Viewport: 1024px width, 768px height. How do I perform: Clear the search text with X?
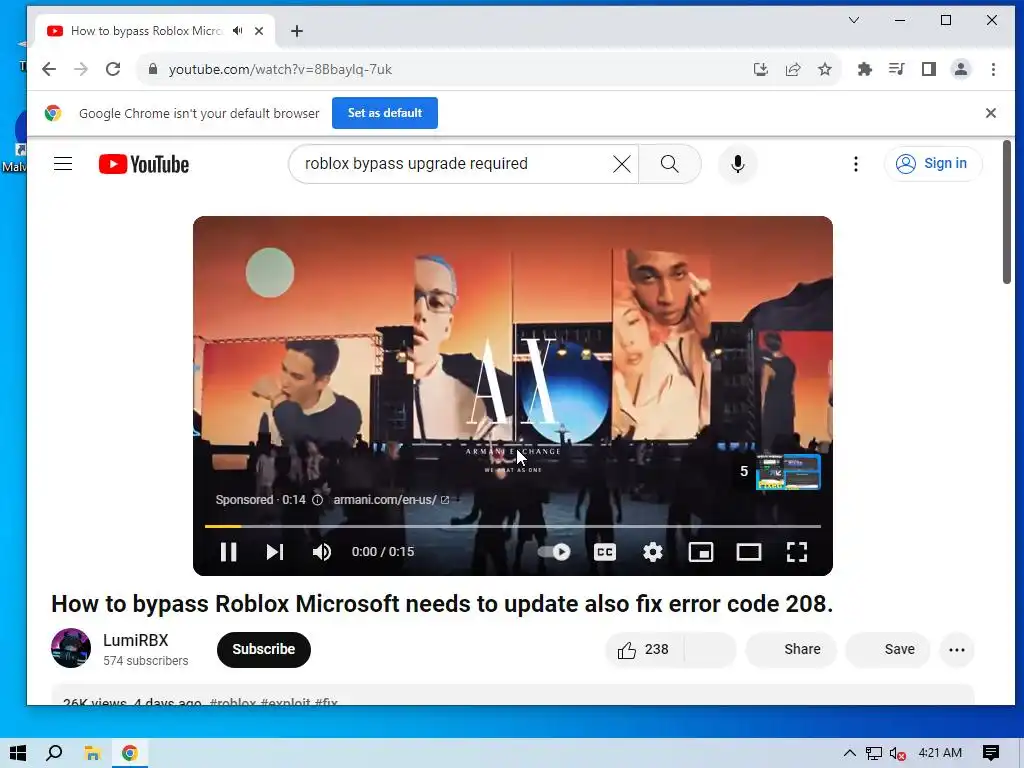622,163
